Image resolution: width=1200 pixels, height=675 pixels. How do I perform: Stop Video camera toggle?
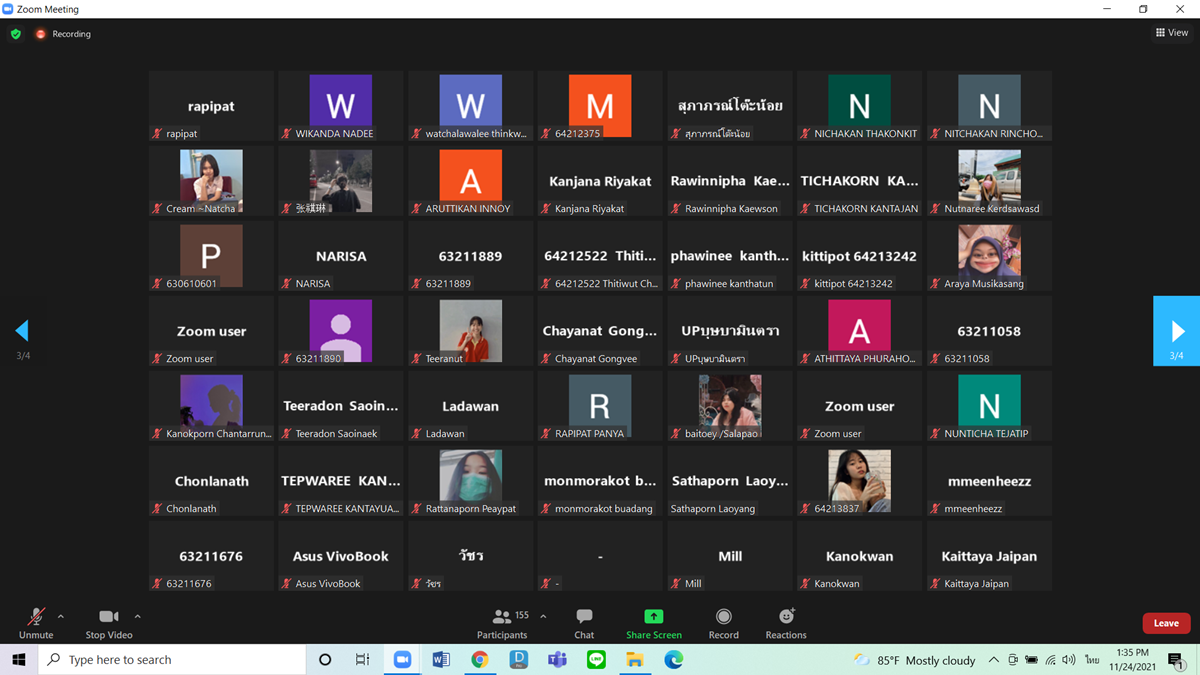click(x=109, y=622)
